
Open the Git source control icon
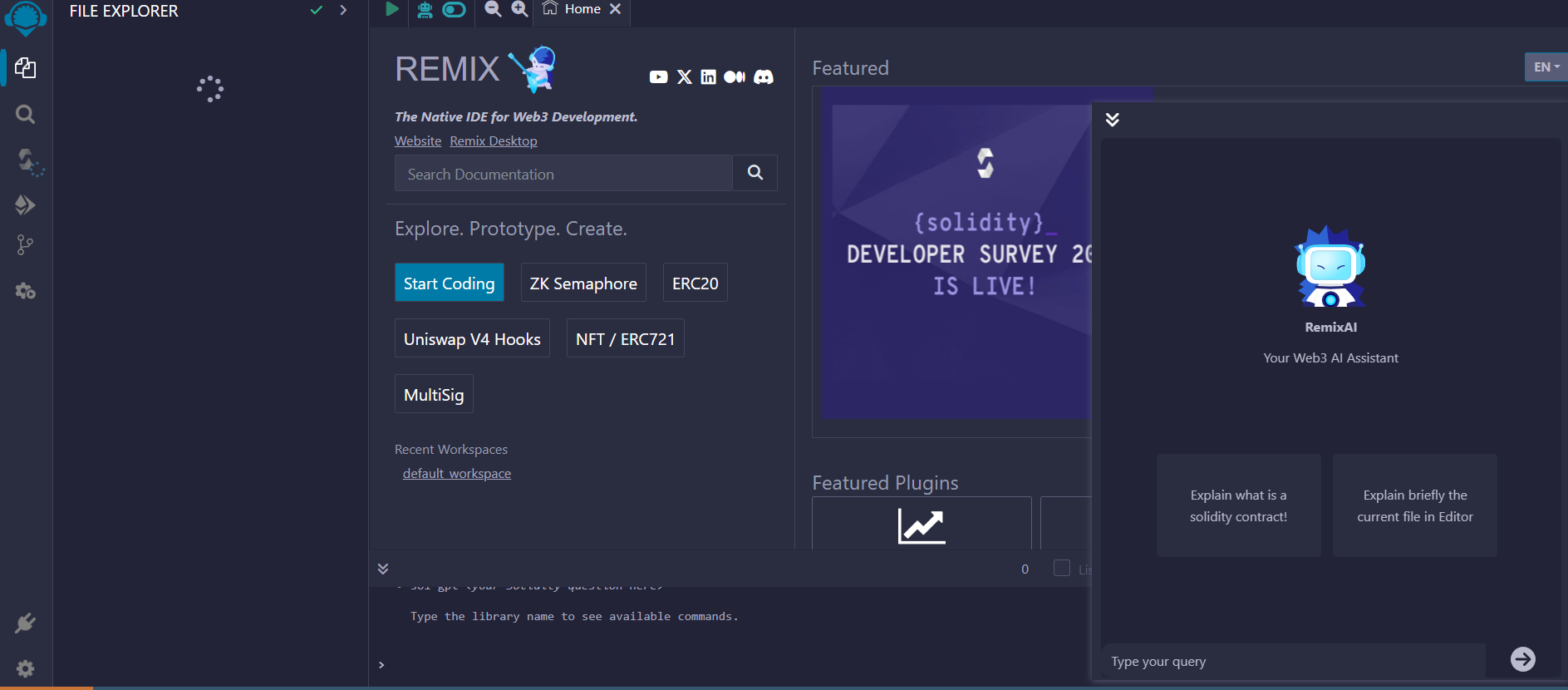[26, 245]
